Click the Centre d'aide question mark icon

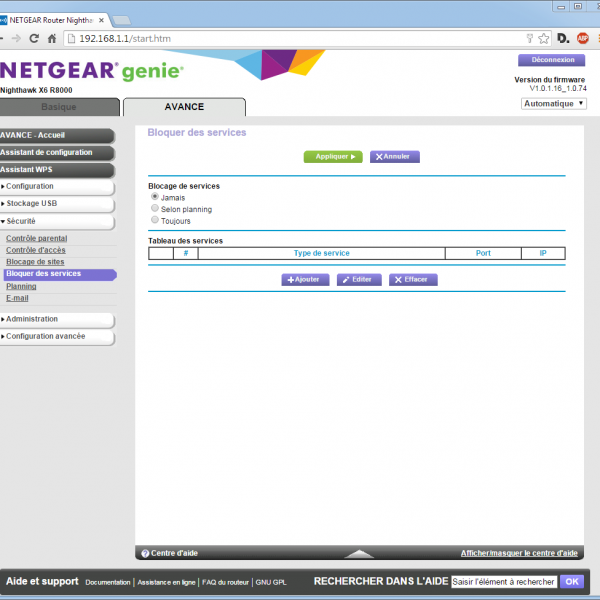(145, 553)
